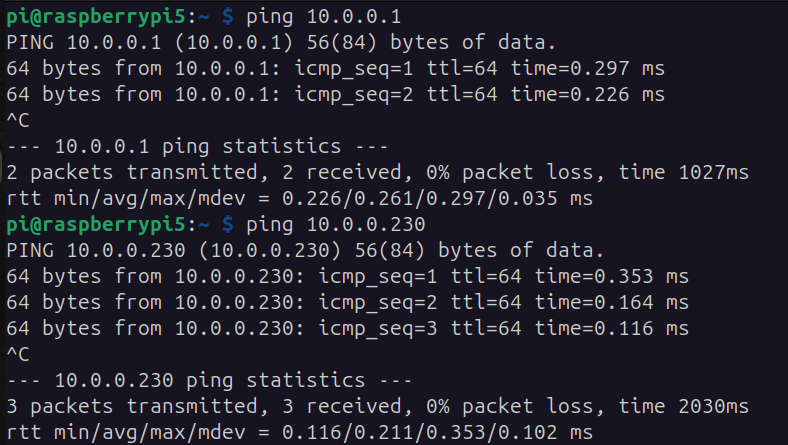Screen dimensions: 788x445
Task: Click the second 'pi@raspberrypi5' prompt
Action: [96, 225]
